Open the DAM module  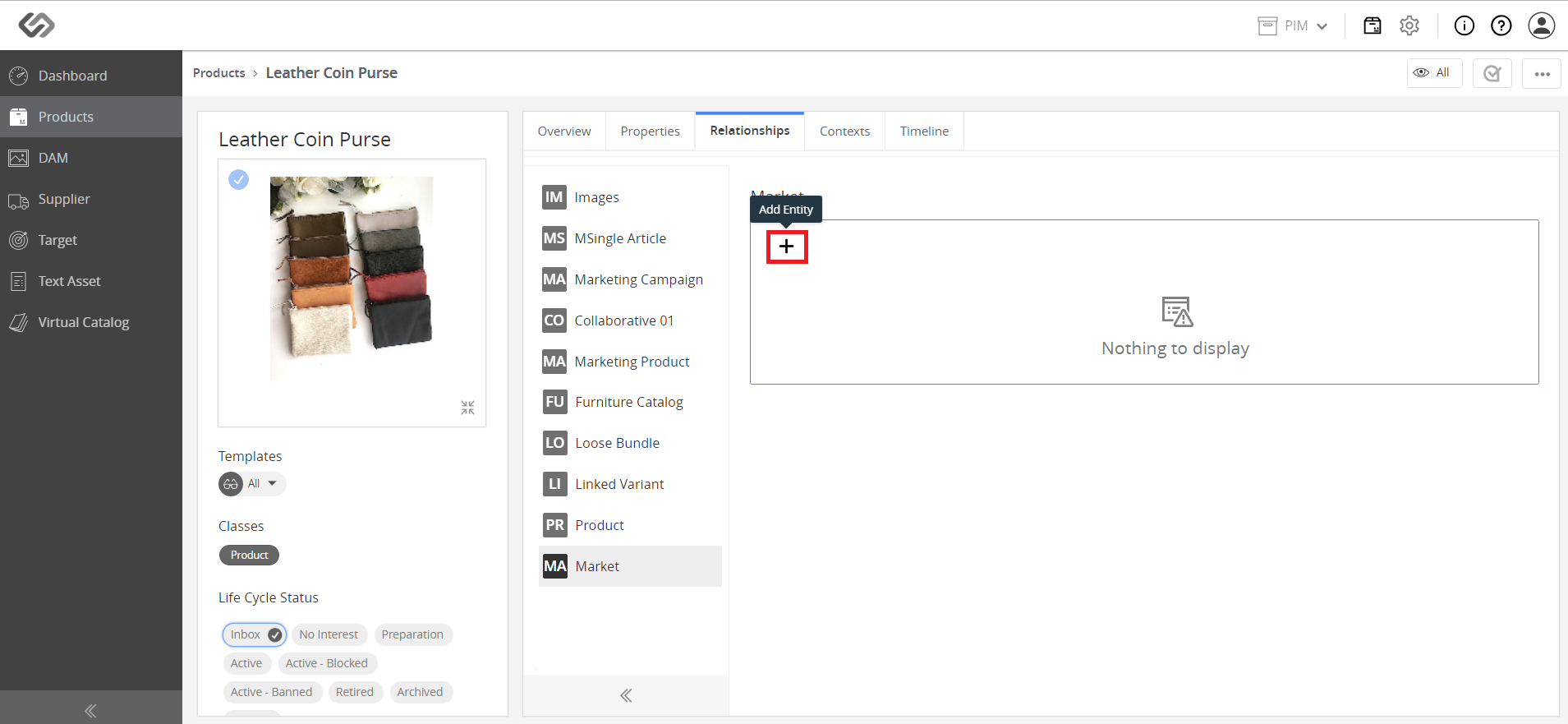[x=91, y=158]
